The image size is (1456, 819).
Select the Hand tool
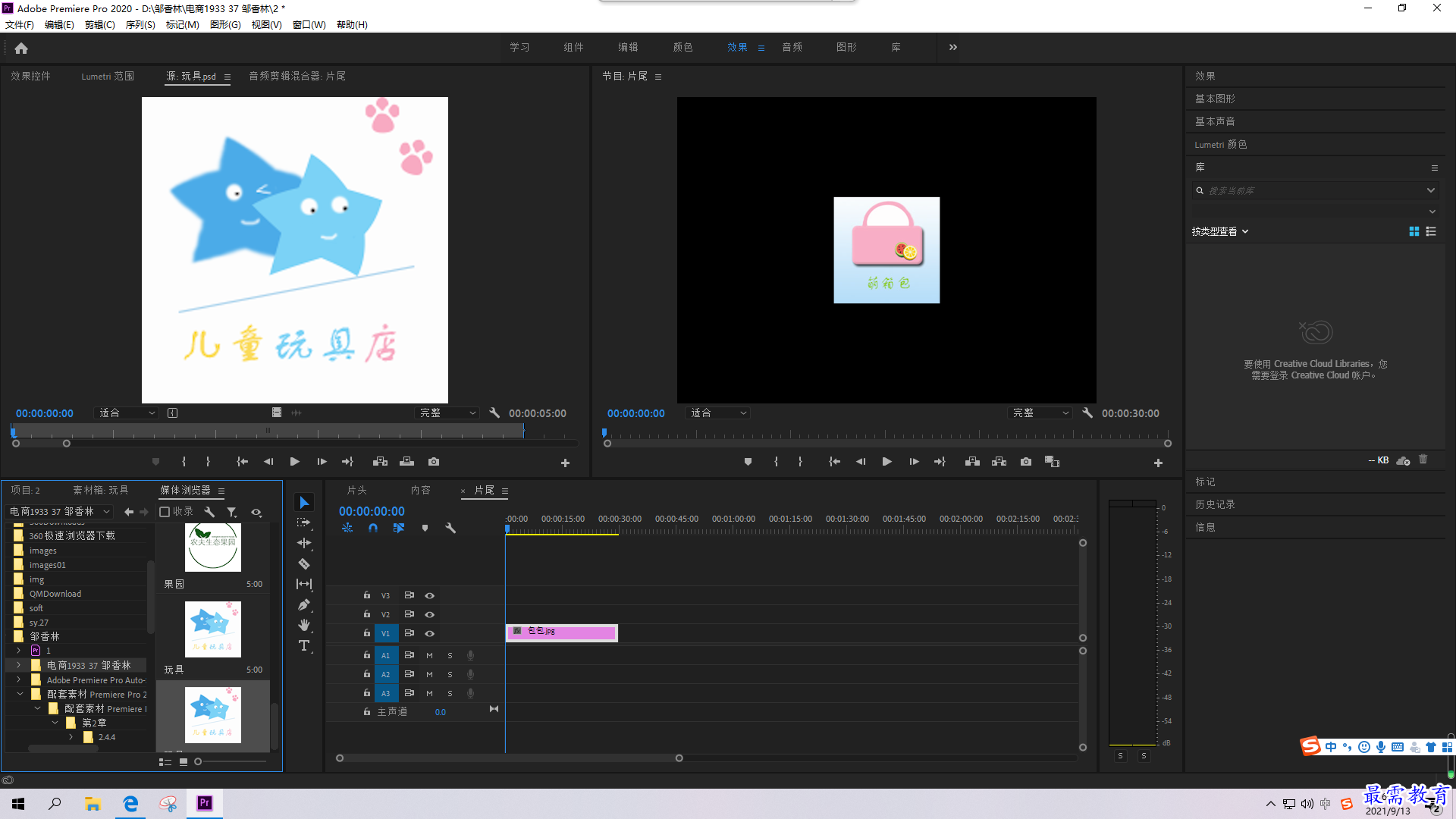click(x=304, y=625)
